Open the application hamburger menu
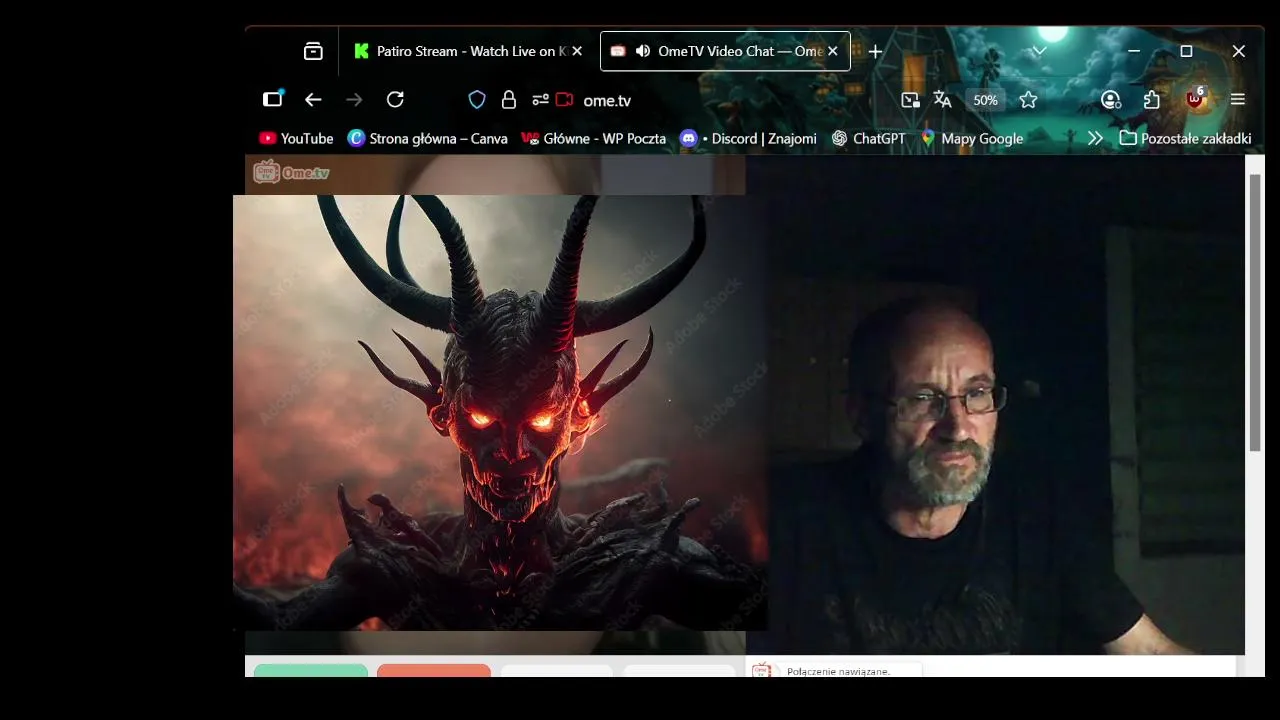 pyautogui.click(x=1238, y=100)
